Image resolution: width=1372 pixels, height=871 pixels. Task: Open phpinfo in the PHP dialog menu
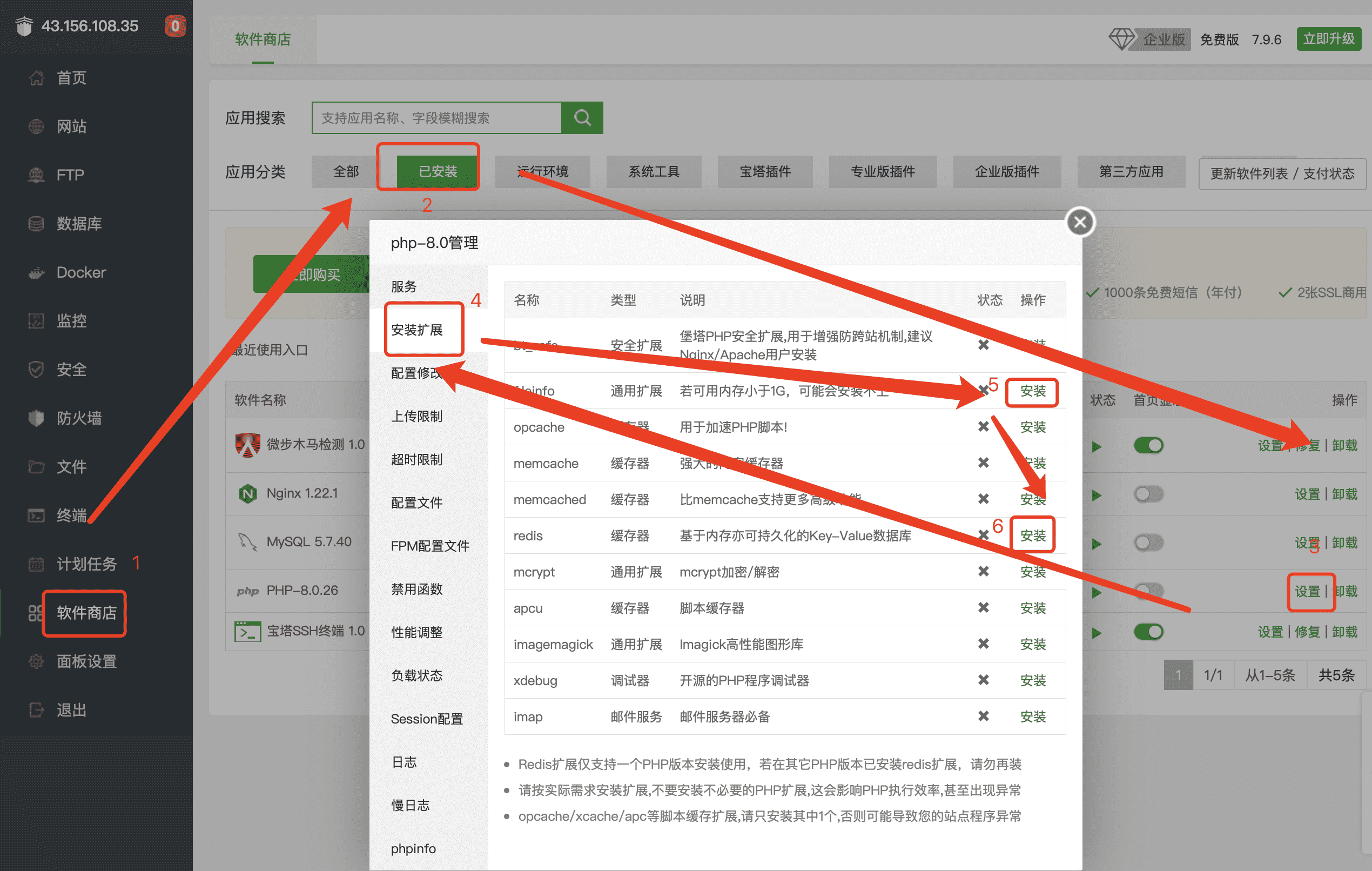[x=428, y=849]
